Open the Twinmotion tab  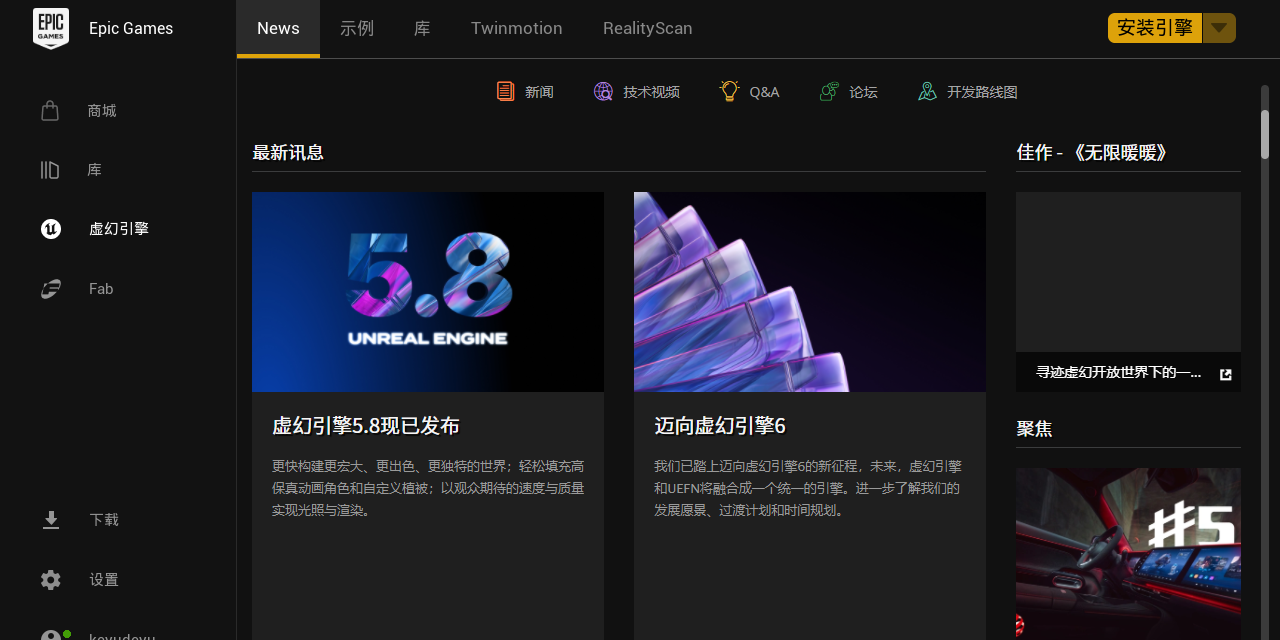pos(517,28)
